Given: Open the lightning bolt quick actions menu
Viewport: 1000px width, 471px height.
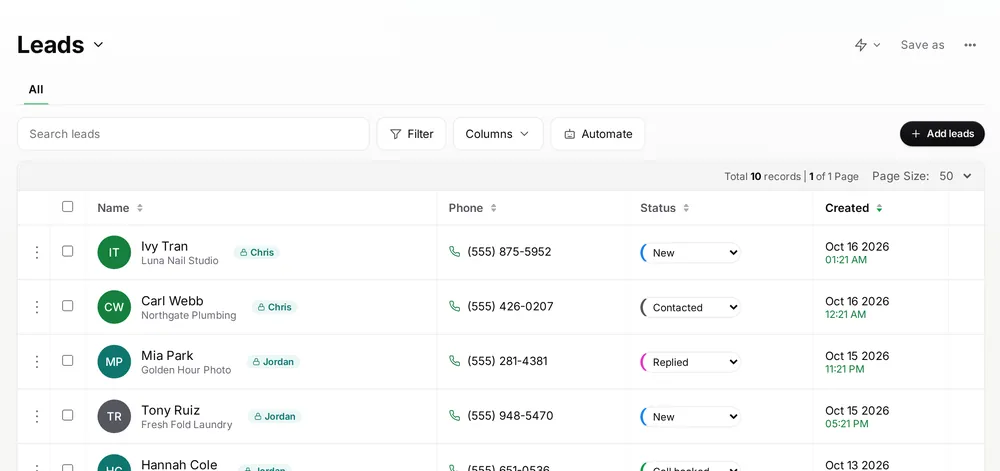Looking at the screenshot, I should (867, 45).
